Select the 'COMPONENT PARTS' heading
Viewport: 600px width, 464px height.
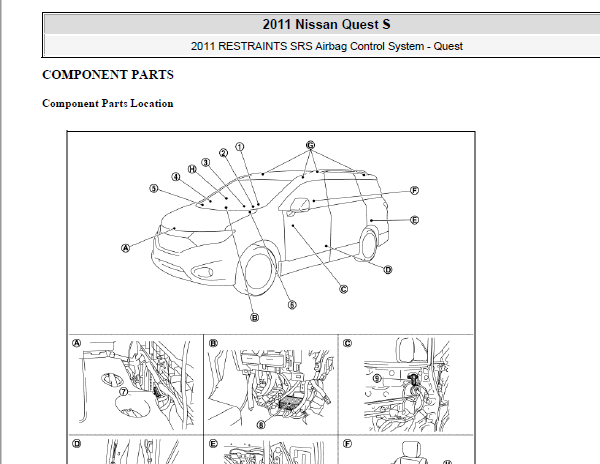(108, 75)
